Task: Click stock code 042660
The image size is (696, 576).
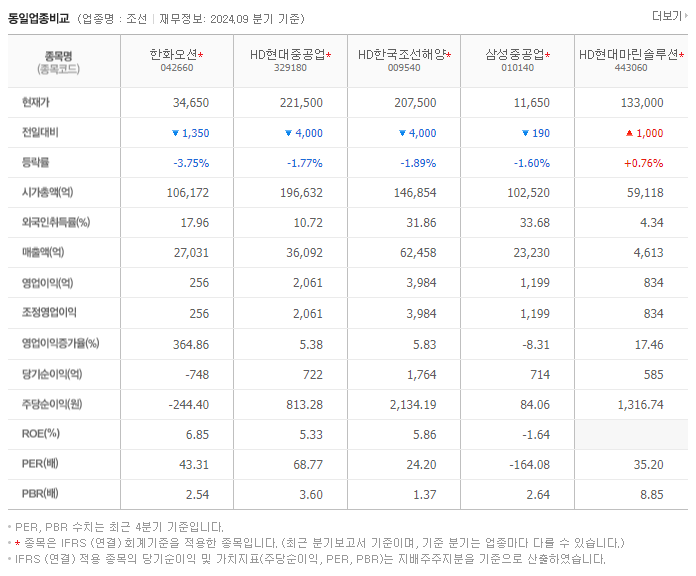Action: pyautogui.click(x=177, y=68)
